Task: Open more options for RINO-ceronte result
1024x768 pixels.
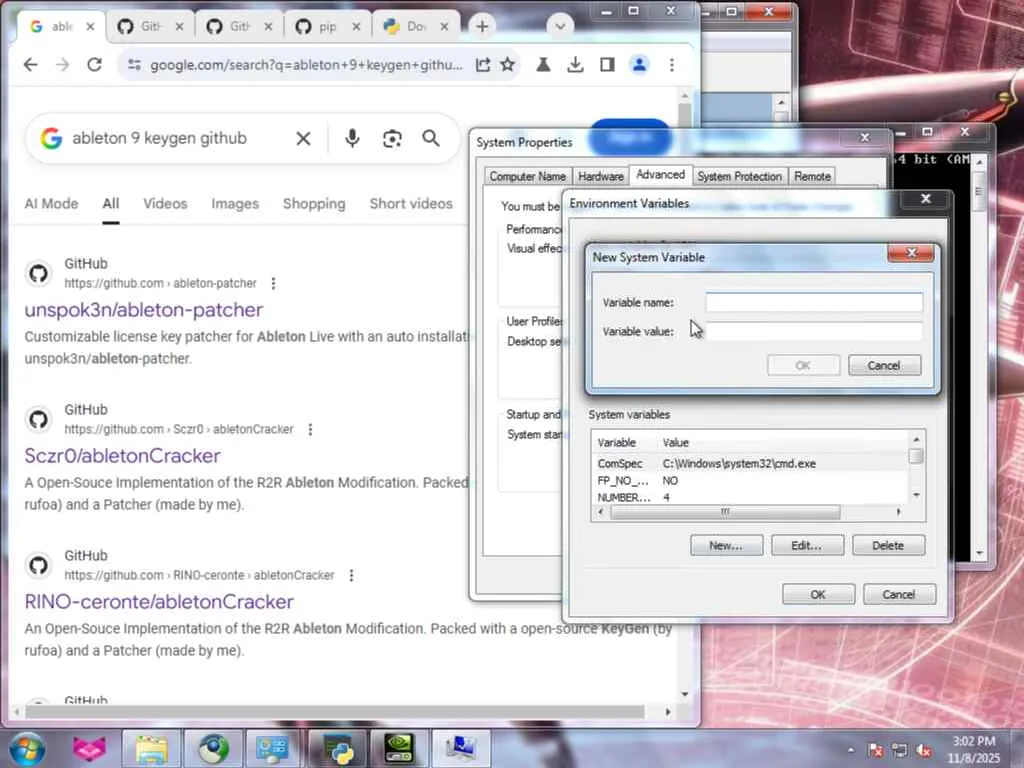Action: (351, 575)
